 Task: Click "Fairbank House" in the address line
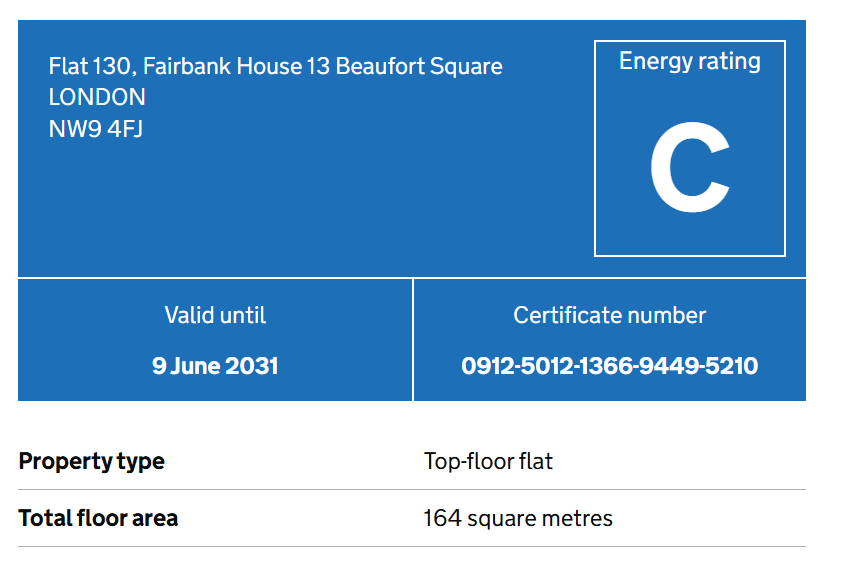[x=222, y=67]
